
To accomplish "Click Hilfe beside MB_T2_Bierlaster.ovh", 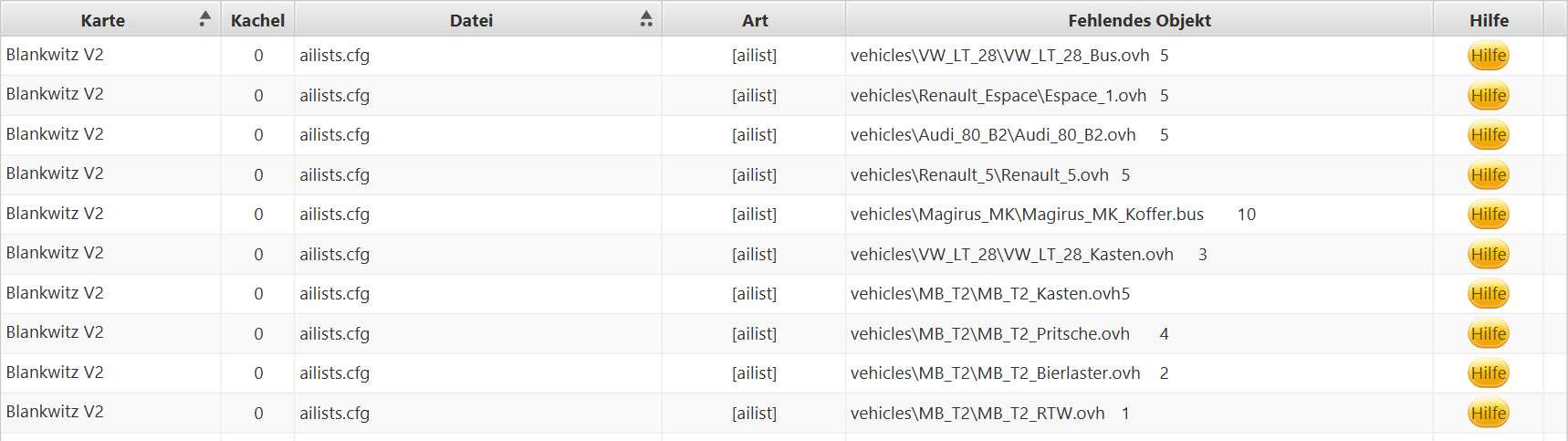I will [x=1488, y=373].
